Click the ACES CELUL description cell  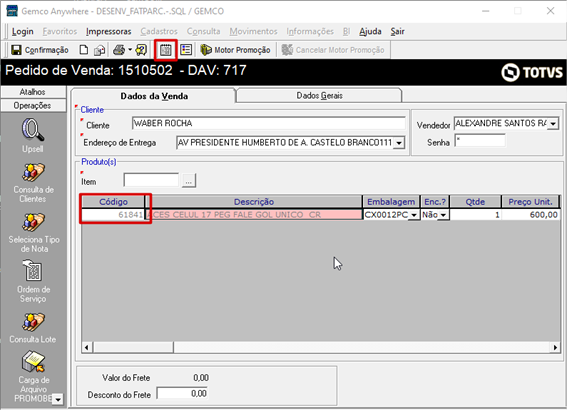pos(254,215)
